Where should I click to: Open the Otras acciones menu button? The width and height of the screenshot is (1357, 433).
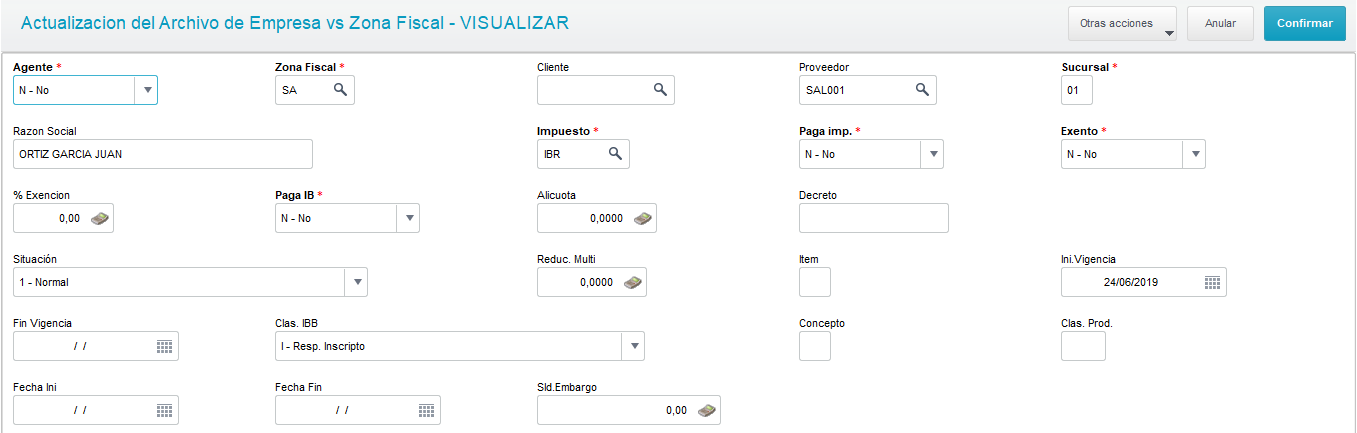pos(1124,23)
